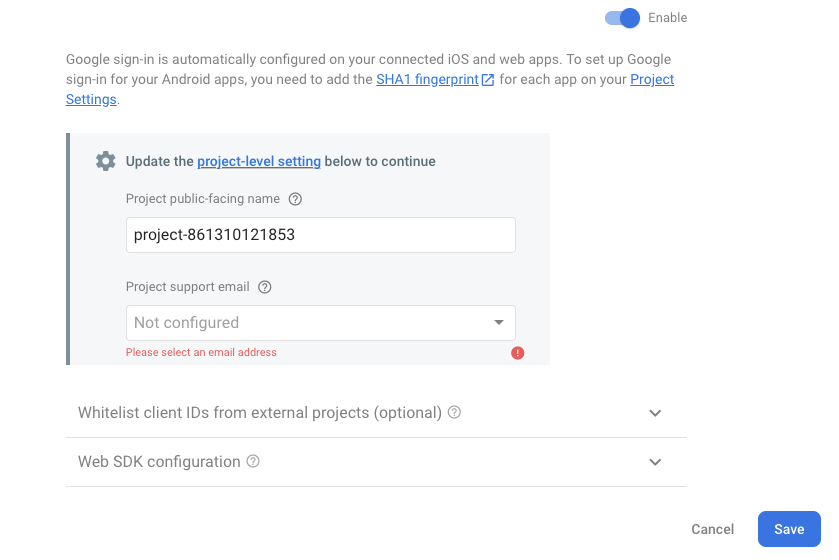The width and height of the screenshot is (839, 560).
Task: Follow the project-level setting link
Action: (x=259, y=161)
